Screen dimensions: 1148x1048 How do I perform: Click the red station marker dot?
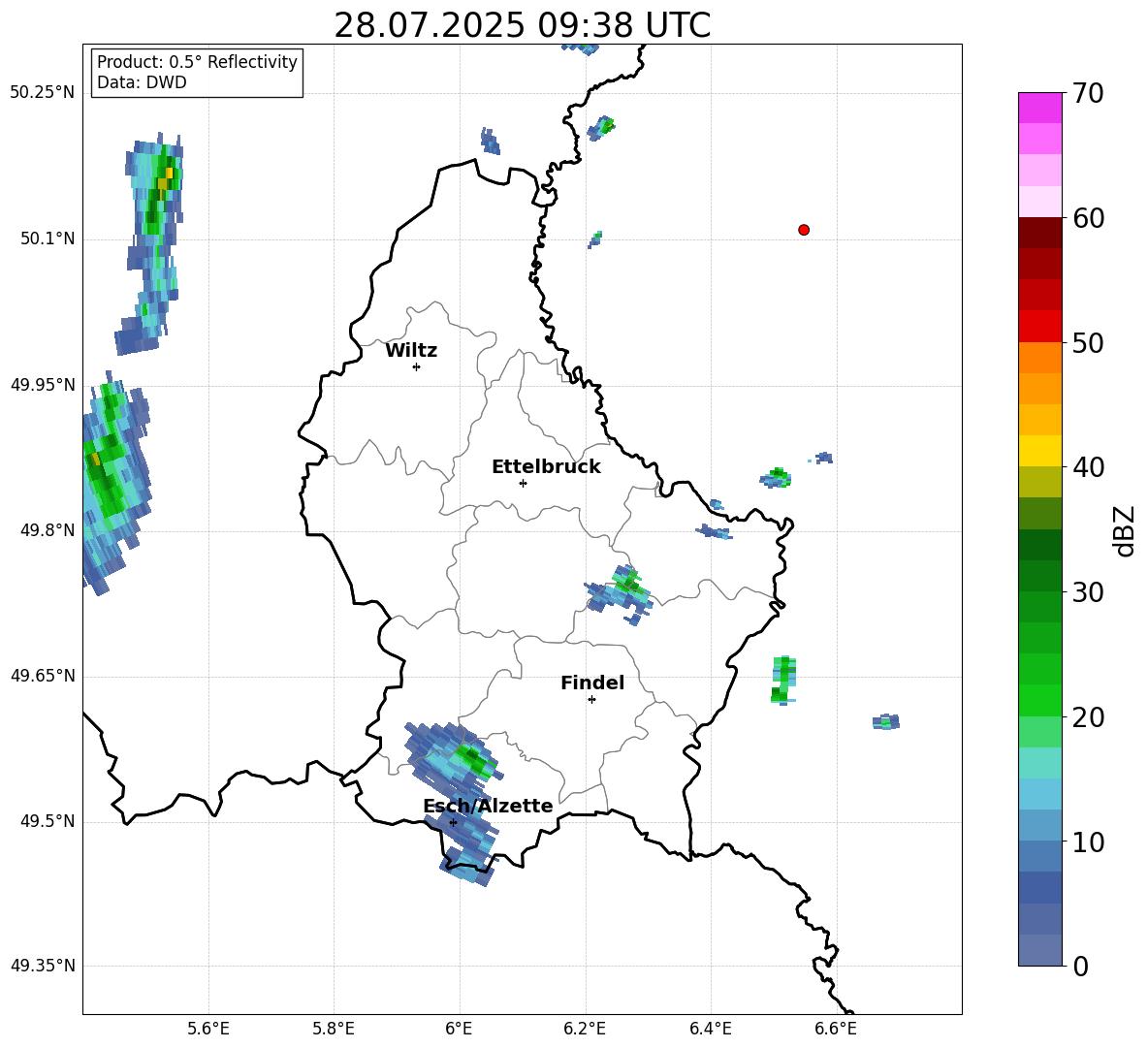click(x=804, y=230)
